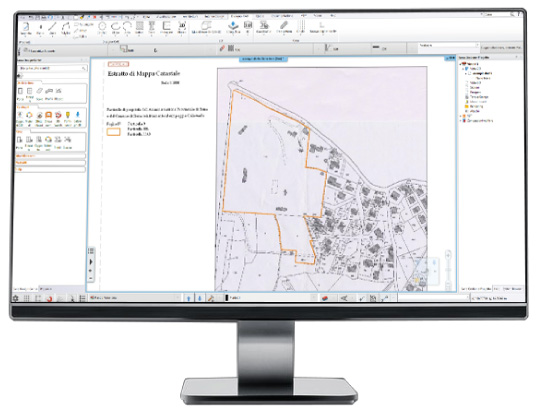
Task: Open the currently active ribbon tab
Action: click(239, 16)
